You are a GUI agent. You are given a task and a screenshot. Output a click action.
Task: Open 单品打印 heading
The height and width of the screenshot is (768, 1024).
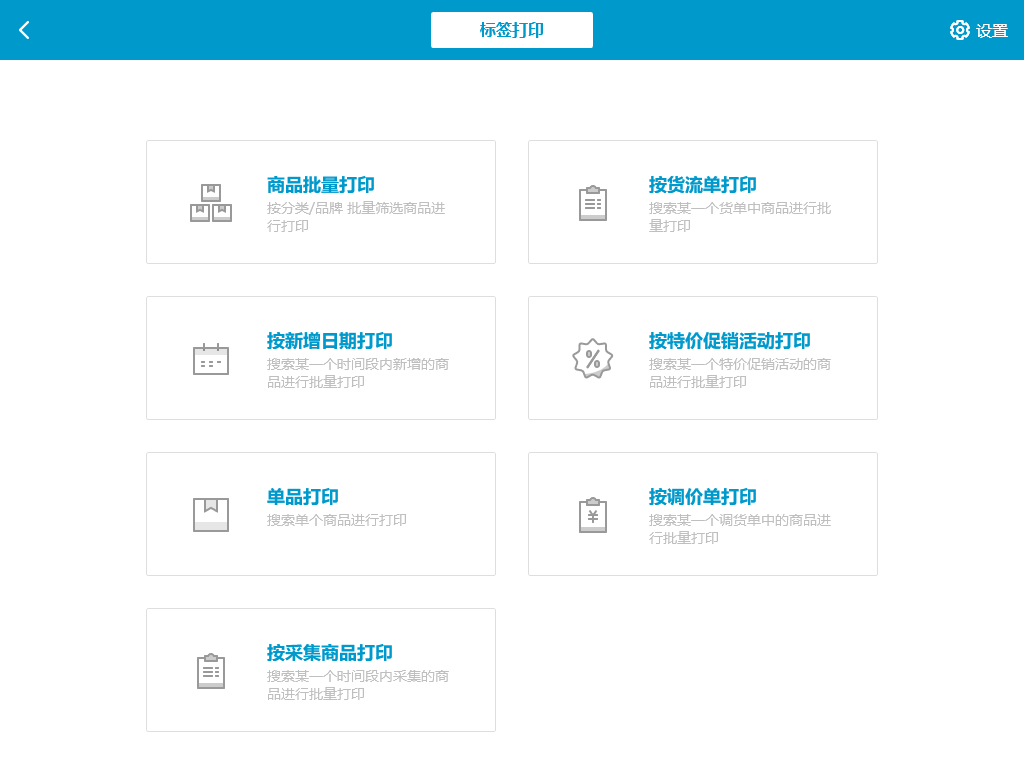[x=302, y=497]
